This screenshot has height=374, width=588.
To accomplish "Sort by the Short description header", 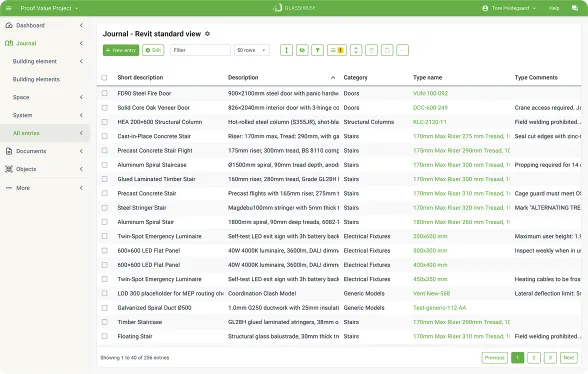I will [x=140, y=78].
